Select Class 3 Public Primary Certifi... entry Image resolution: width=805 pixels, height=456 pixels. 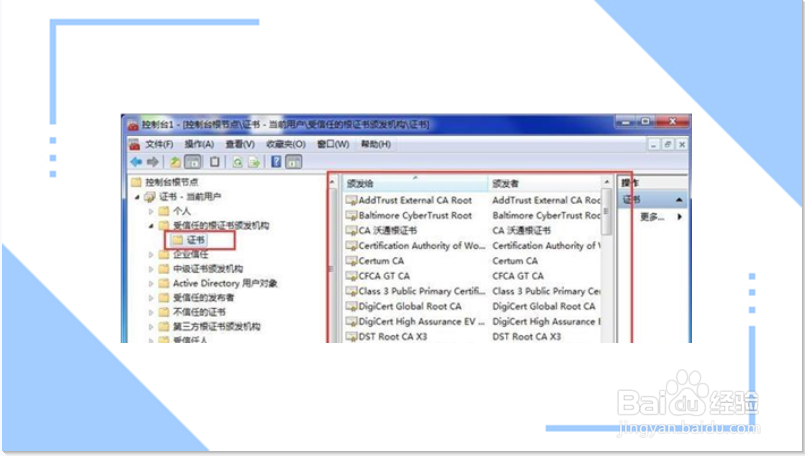pyautogui.click(x=421, y=291)
